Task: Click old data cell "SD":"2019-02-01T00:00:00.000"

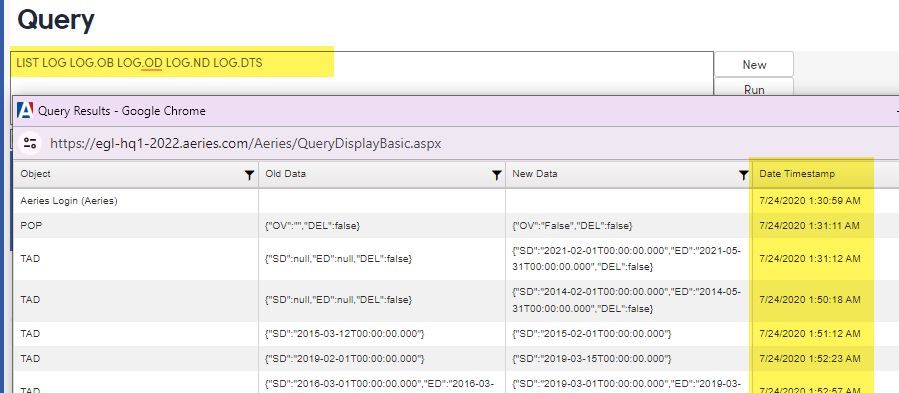Action: coord(382,359)
